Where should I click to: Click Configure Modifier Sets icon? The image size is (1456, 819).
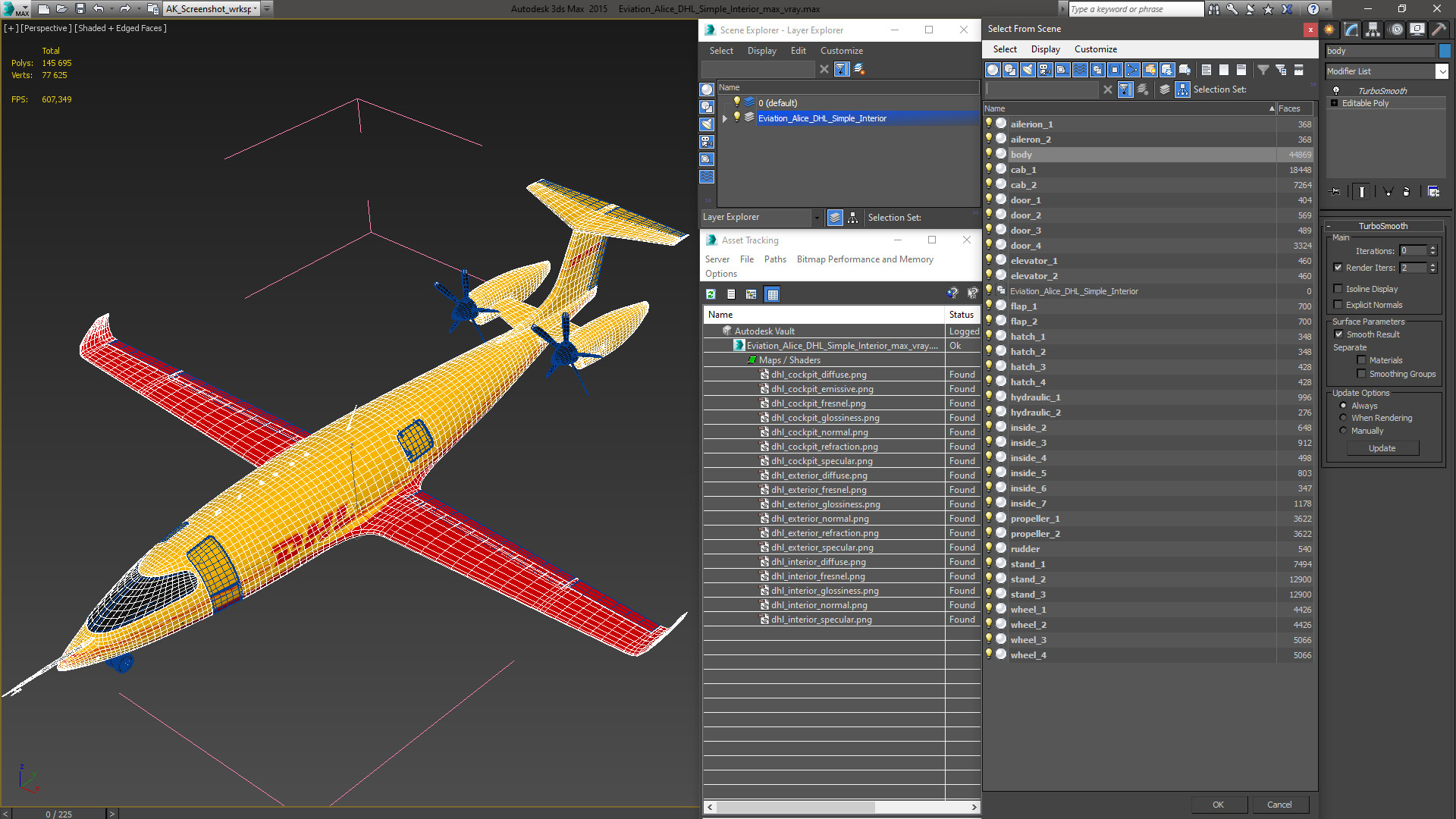point(1433,192)
